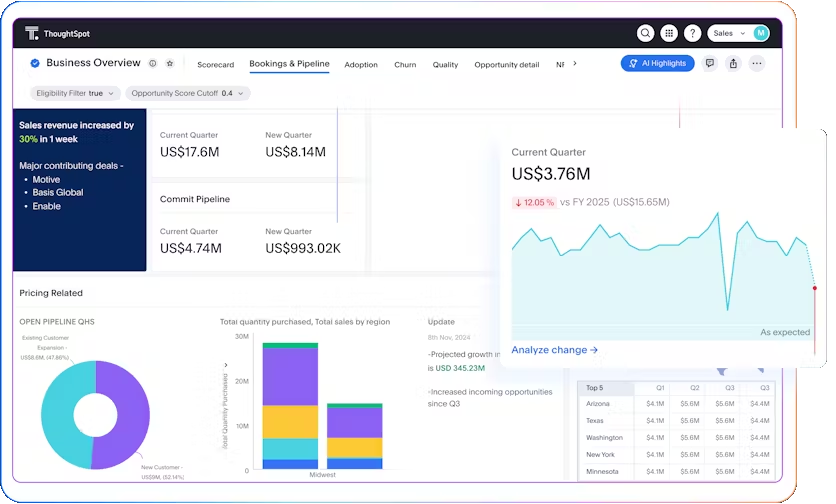Switch to the Churn tab

tap(405, 64)
